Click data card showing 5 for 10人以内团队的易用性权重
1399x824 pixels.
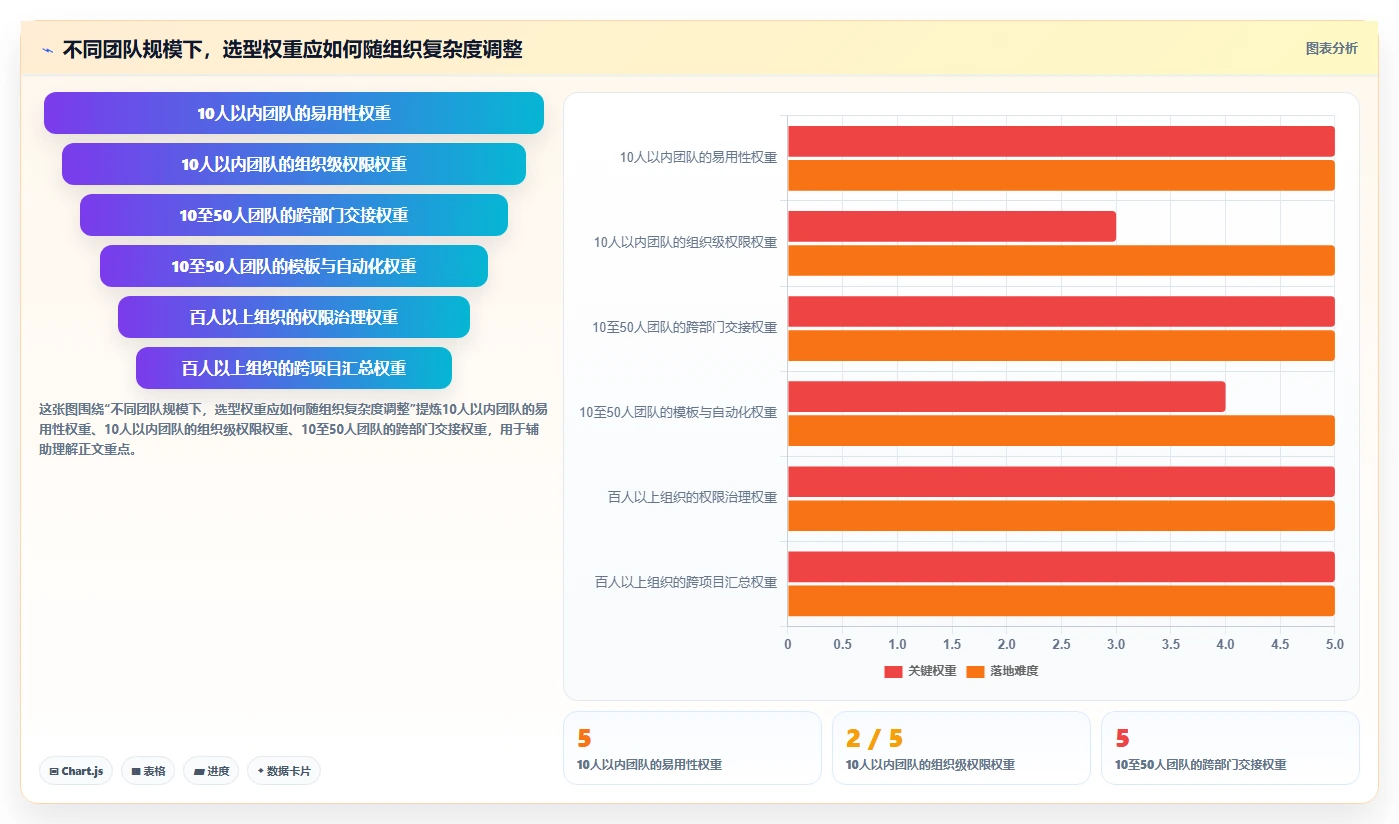tap(692, 748)
